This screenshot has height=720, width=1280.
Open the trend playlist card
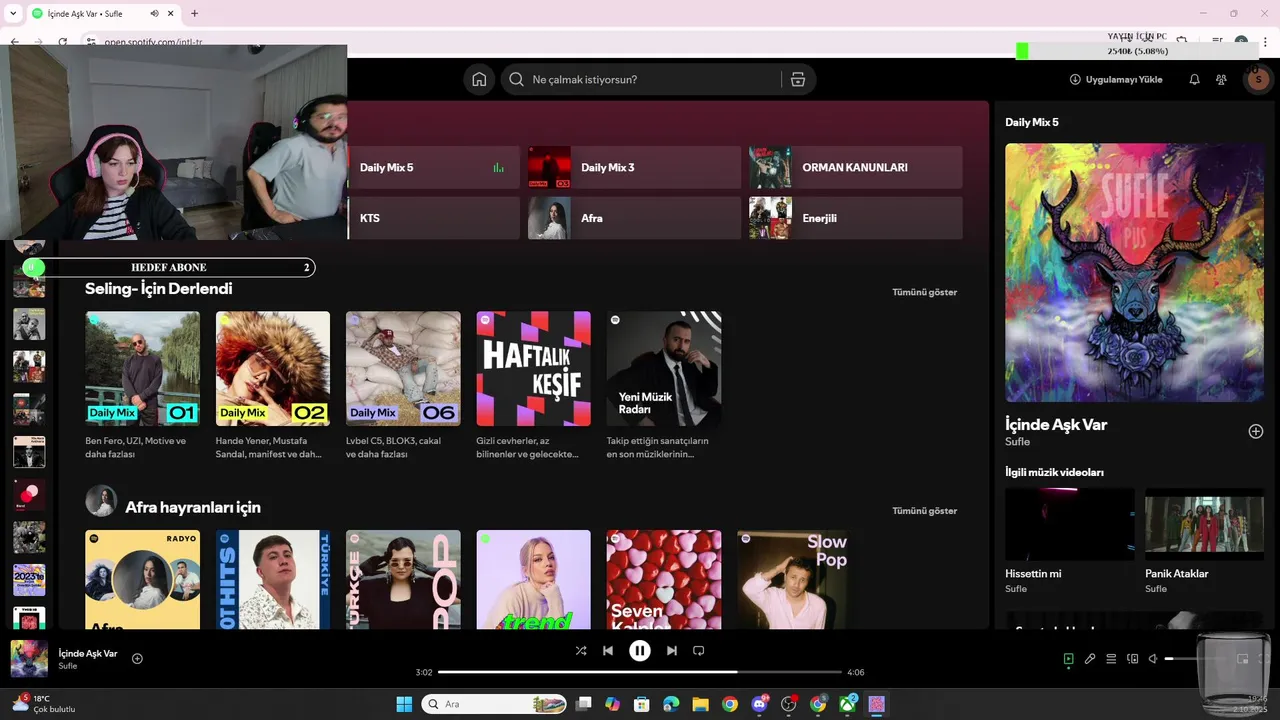point(534,580)
